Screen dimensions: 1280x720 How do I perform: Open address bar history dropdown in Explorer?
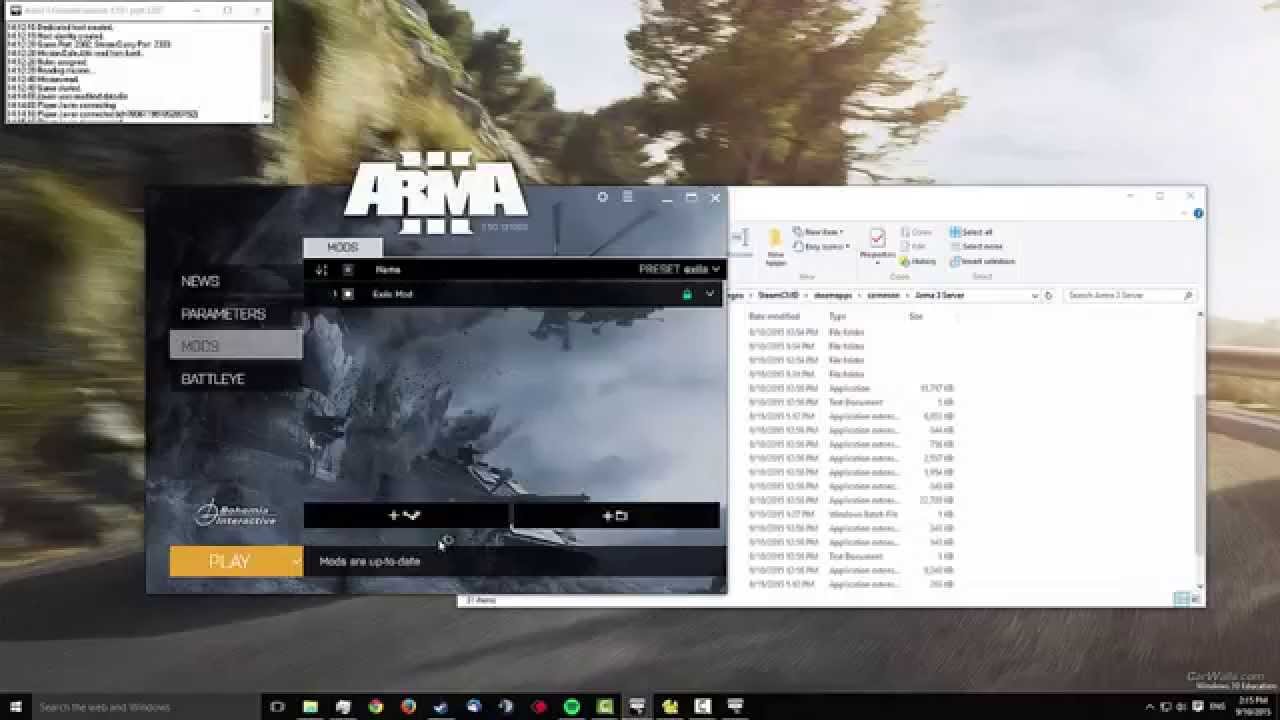pos(1034,296)
